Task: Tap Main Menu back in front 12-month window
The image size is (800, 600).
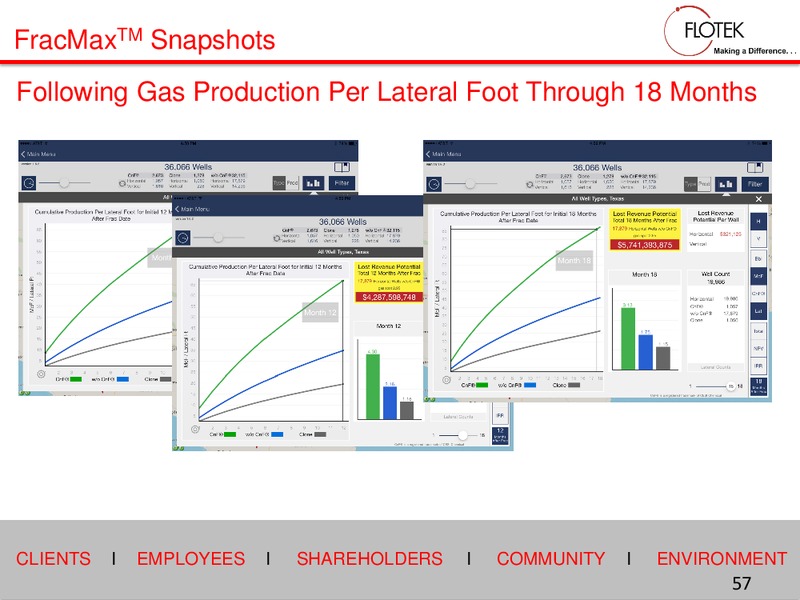Action: click(x=192, y=209)
